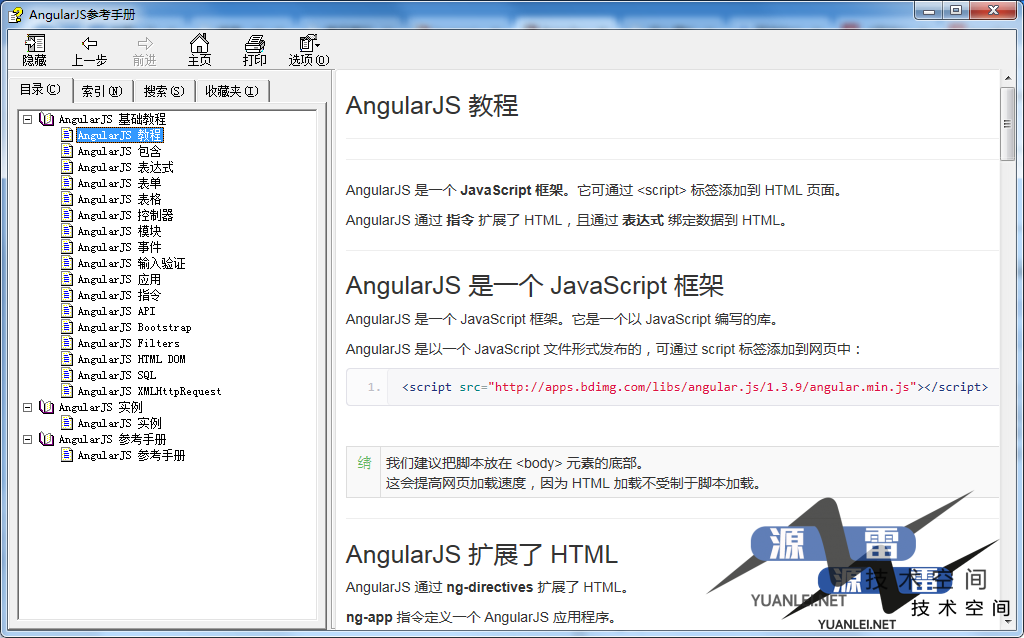Minimize the AngularJS参考手册 window
Image resolution: width=1024 pixels, height=638 pixels.
coord(929,11)
